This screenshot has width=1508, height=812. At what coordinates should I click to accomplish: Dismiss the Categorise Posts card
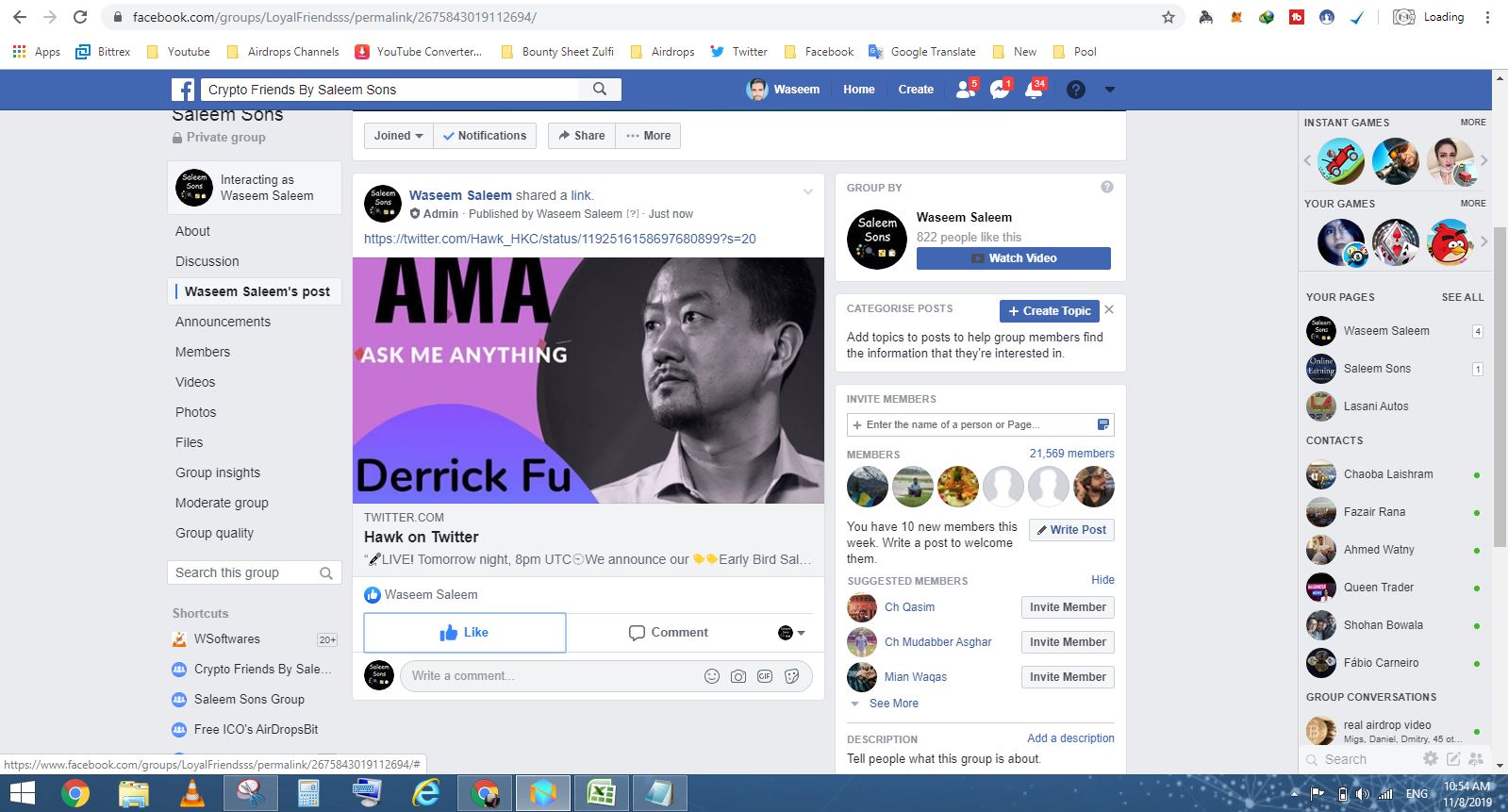coord(1109,309)
